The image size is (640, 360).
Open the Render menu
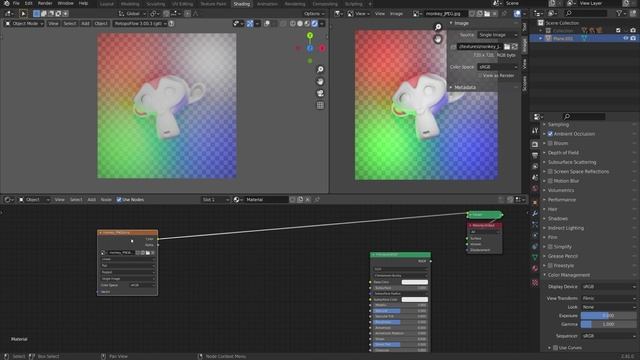pyautogui.click(x=45, y=3)
